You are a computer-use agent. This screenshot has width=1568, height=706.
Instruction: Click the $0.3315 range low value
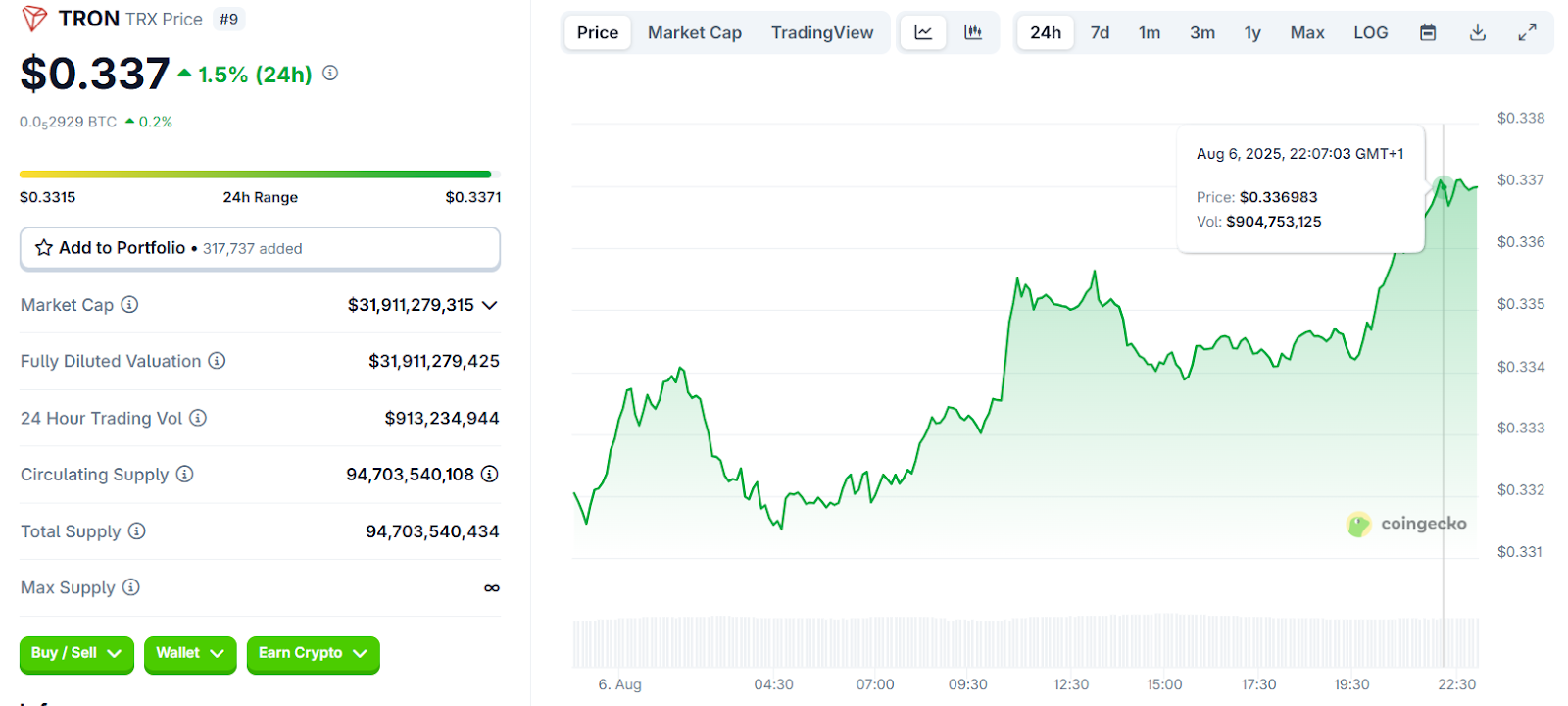(x=47, y=197)
